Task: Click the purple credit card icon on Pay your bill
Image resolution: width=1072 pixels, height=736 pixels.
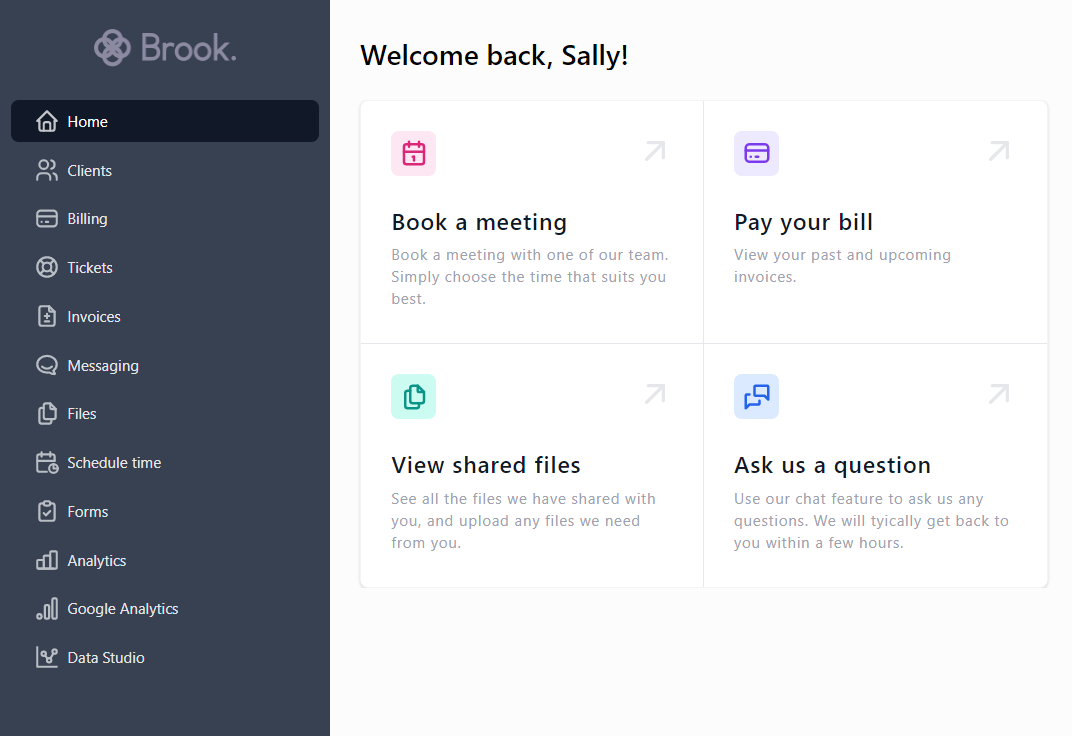Action: (756, 153)
